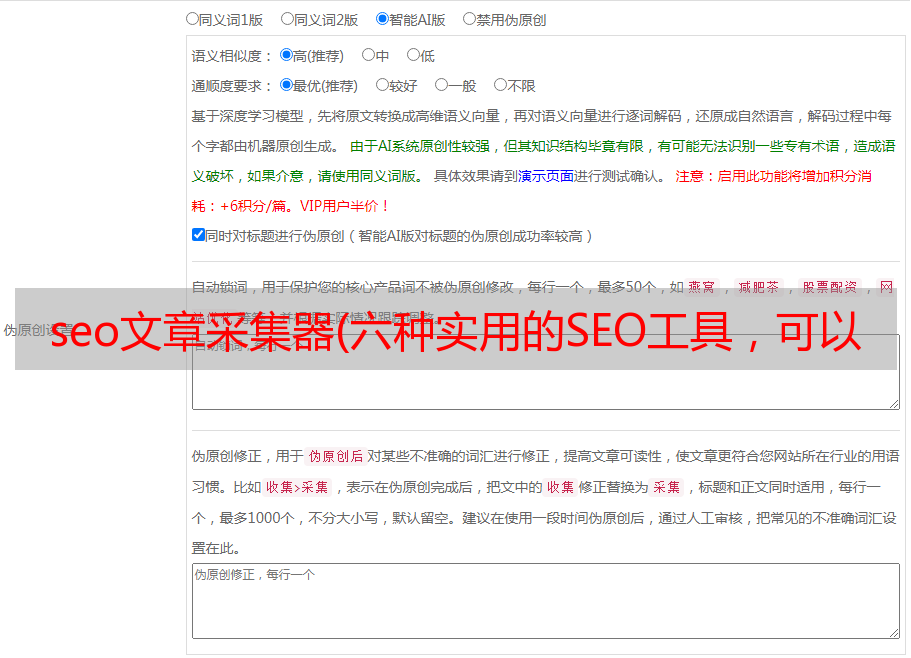Set 语义相似度 to 中
Screen dimensions: 911x658
coord(368,55)
